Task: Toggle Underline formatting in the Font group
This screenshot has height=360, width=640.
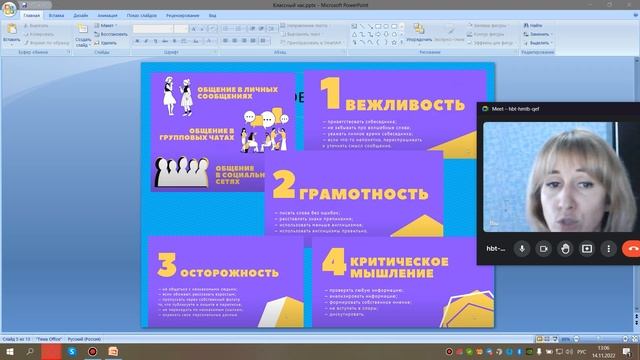Action: [156, 41]
